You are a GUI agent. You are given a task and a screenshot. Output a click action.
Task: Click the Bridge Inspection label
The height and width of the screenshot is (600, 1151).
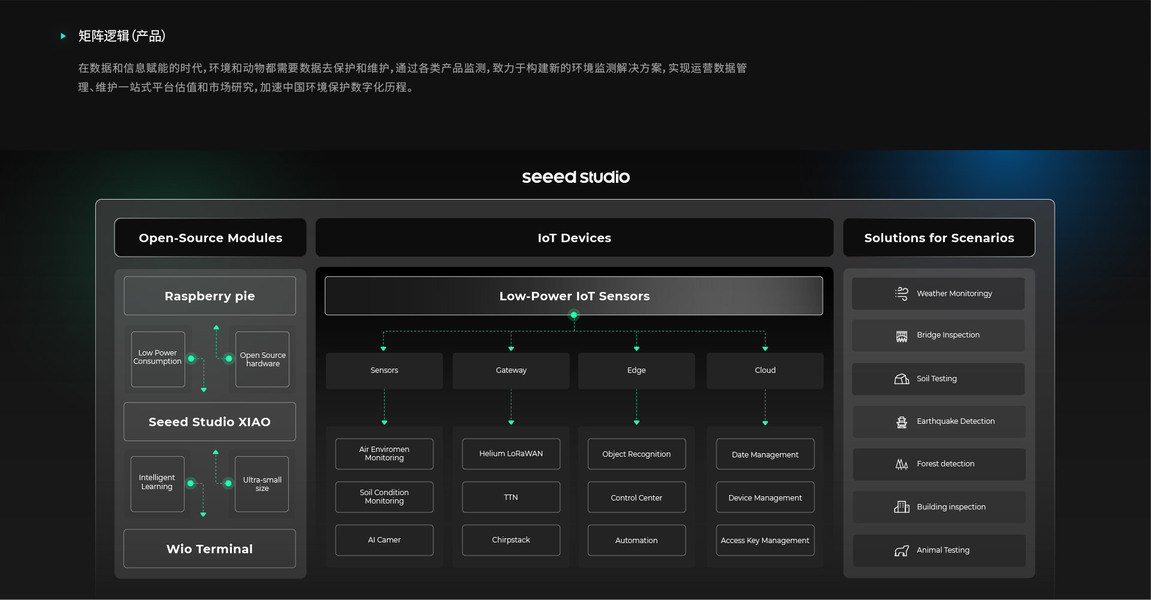(948, 335)
